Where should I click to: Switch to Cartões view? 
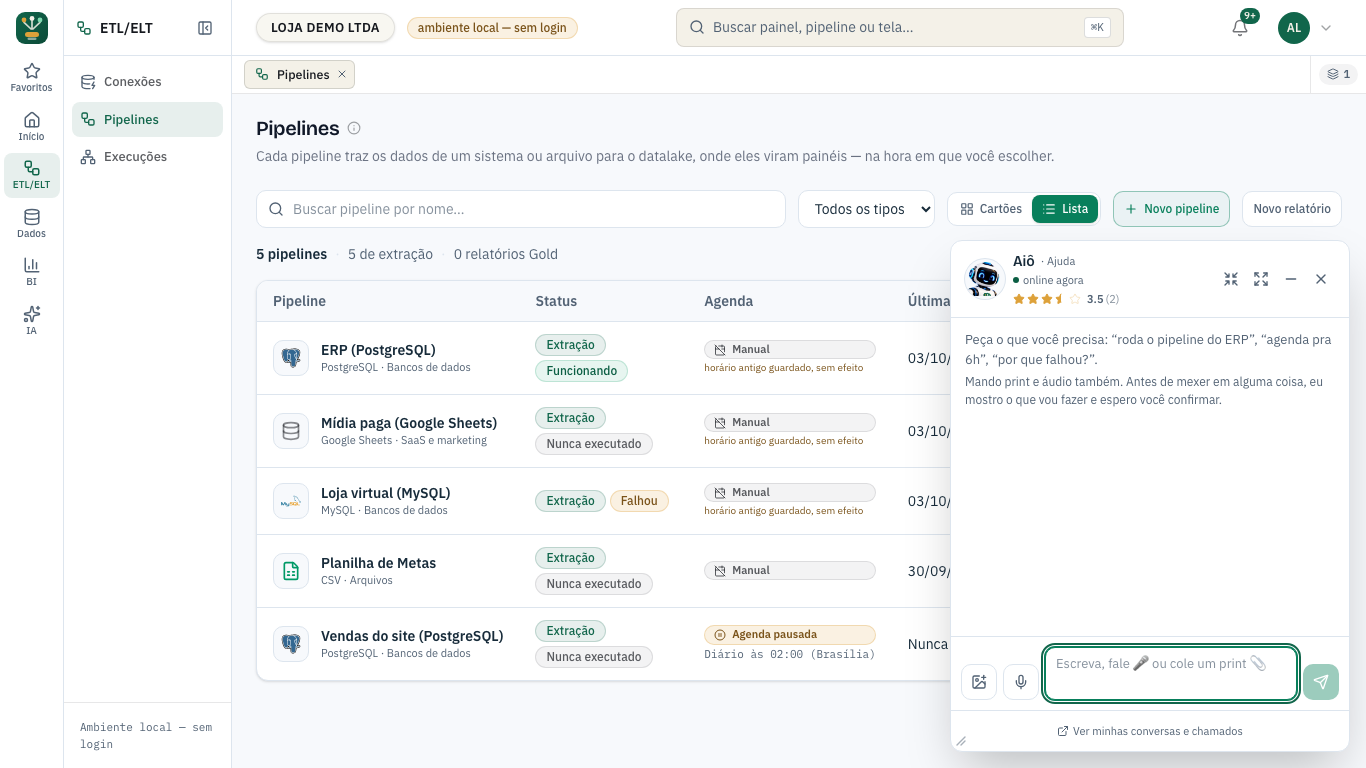tap(991, 209)
